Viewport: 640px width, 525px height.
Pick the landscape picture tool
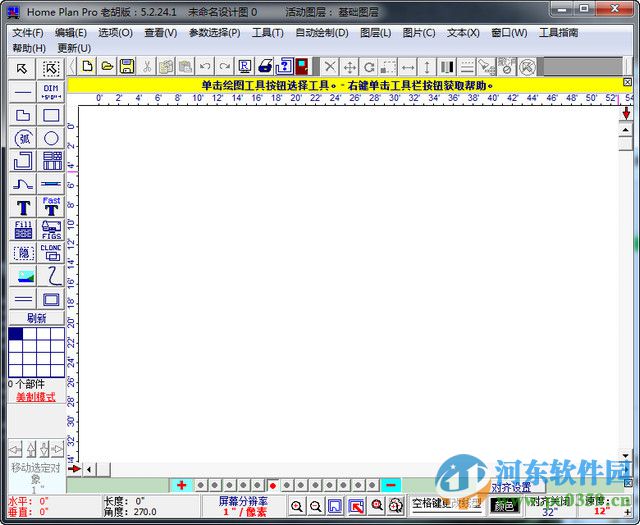[23, 276]
